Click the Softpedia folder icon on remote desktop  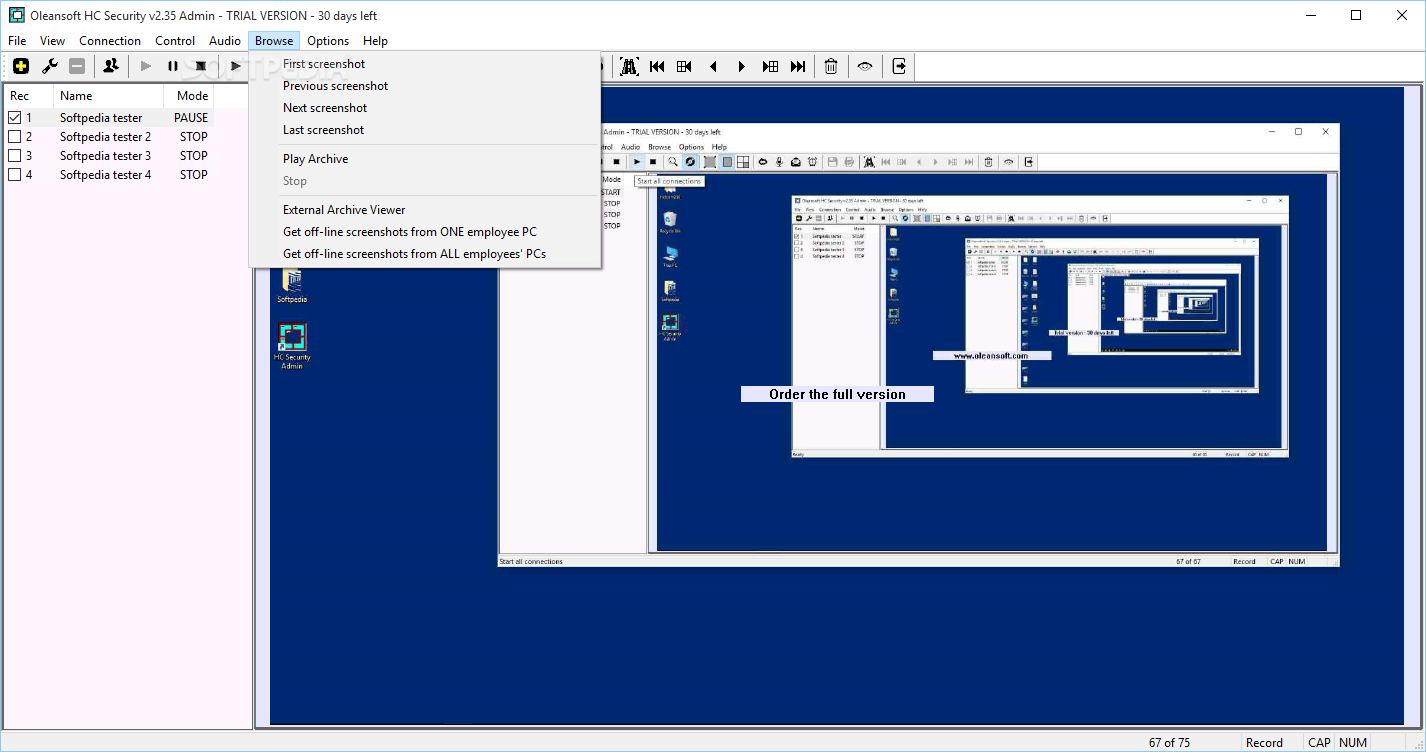[292, 283]
